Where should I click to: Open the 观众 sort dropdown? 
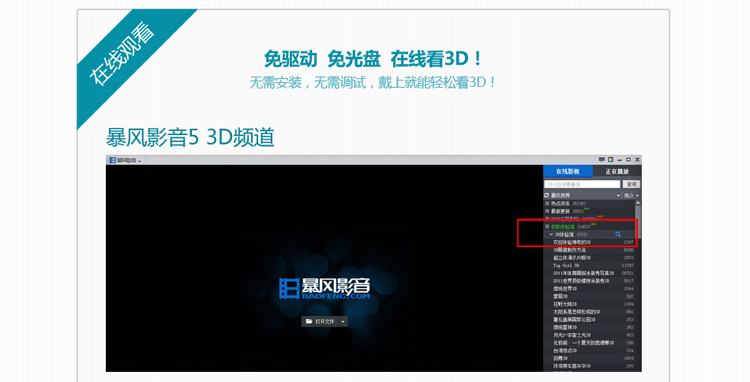631,196
